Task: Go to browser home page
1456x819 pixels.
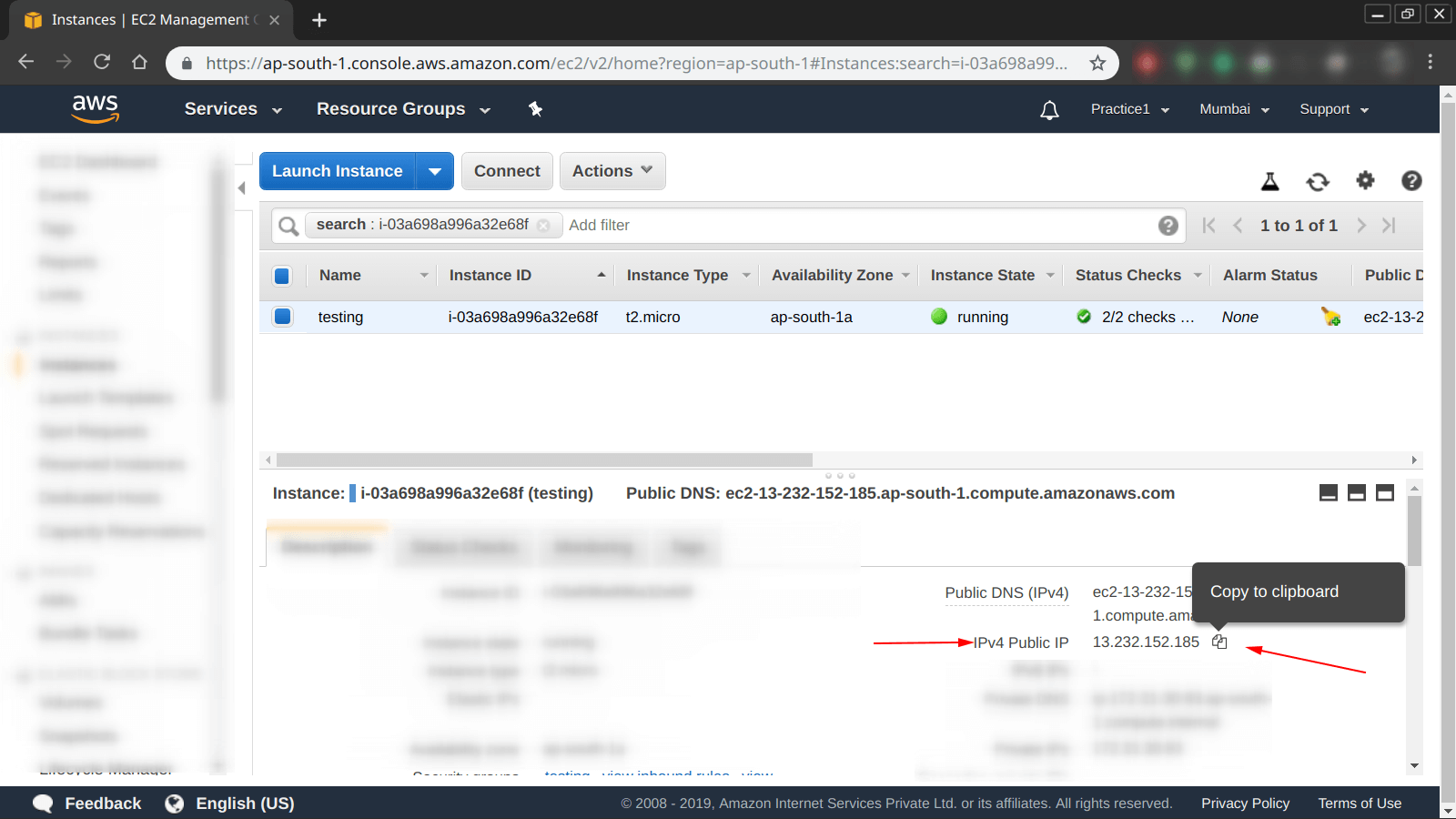Action: coord(139,62)
